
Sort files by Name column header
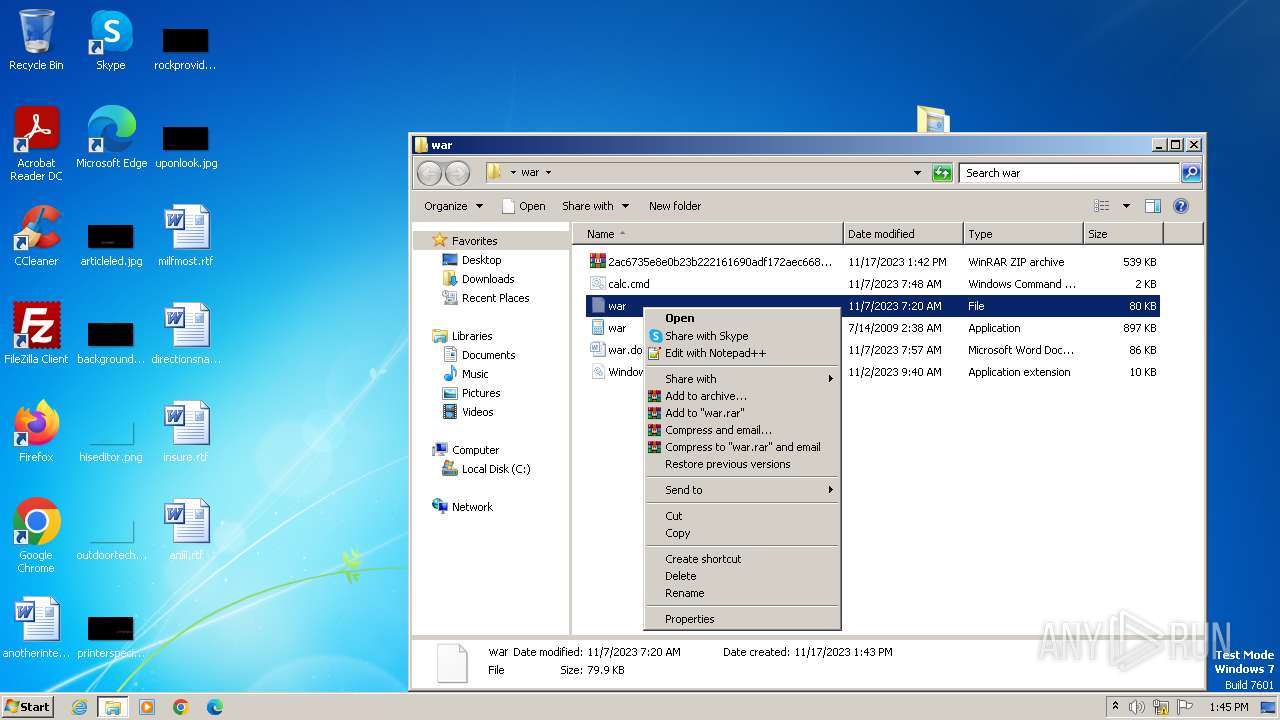point(708,234)
